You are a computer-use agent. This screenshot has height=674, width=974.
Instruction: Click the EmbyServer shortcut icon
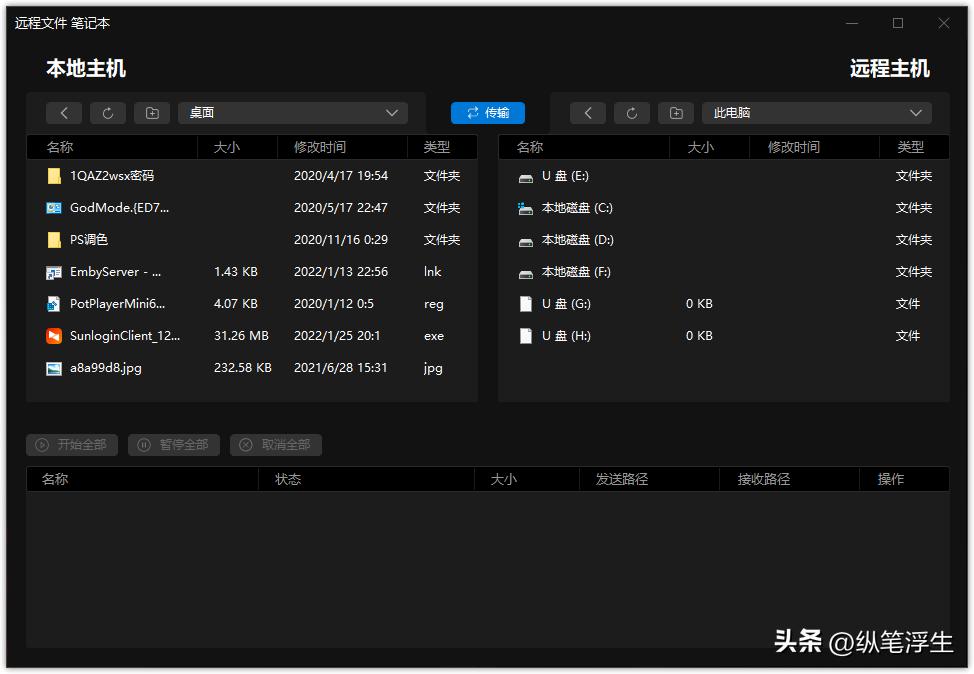[x=53, y=271]
